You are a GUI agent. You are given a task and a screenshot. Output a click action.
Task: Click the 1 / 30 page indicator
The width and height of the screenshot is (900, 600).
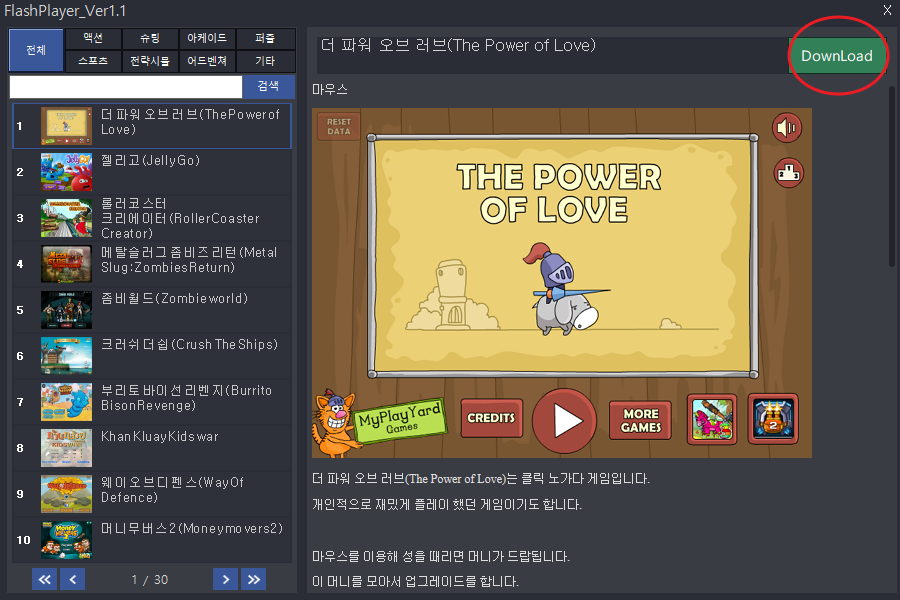[x=149, y=579]
